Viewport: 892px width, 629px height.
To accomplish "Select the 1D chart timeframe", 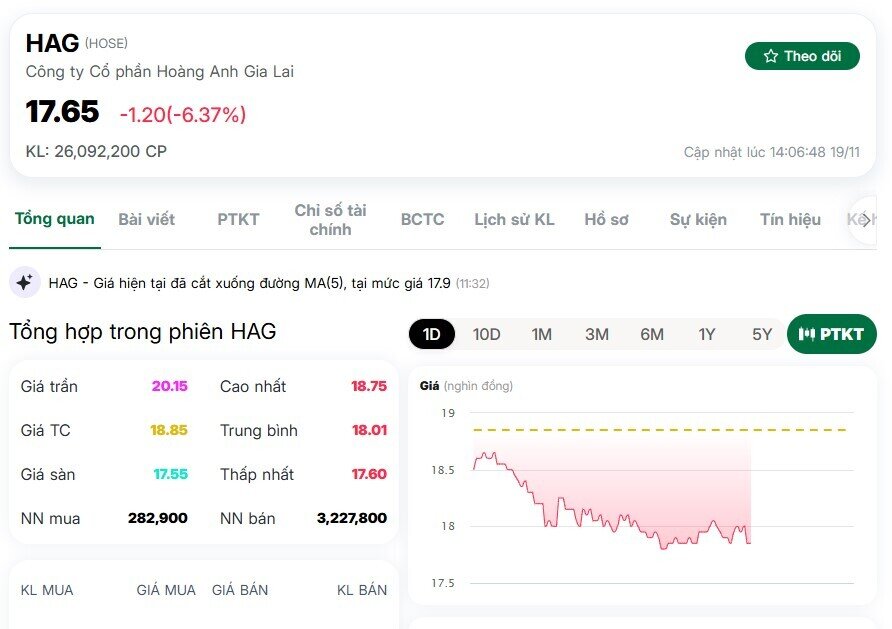I will pyautogui.click(x=432, y=334).
